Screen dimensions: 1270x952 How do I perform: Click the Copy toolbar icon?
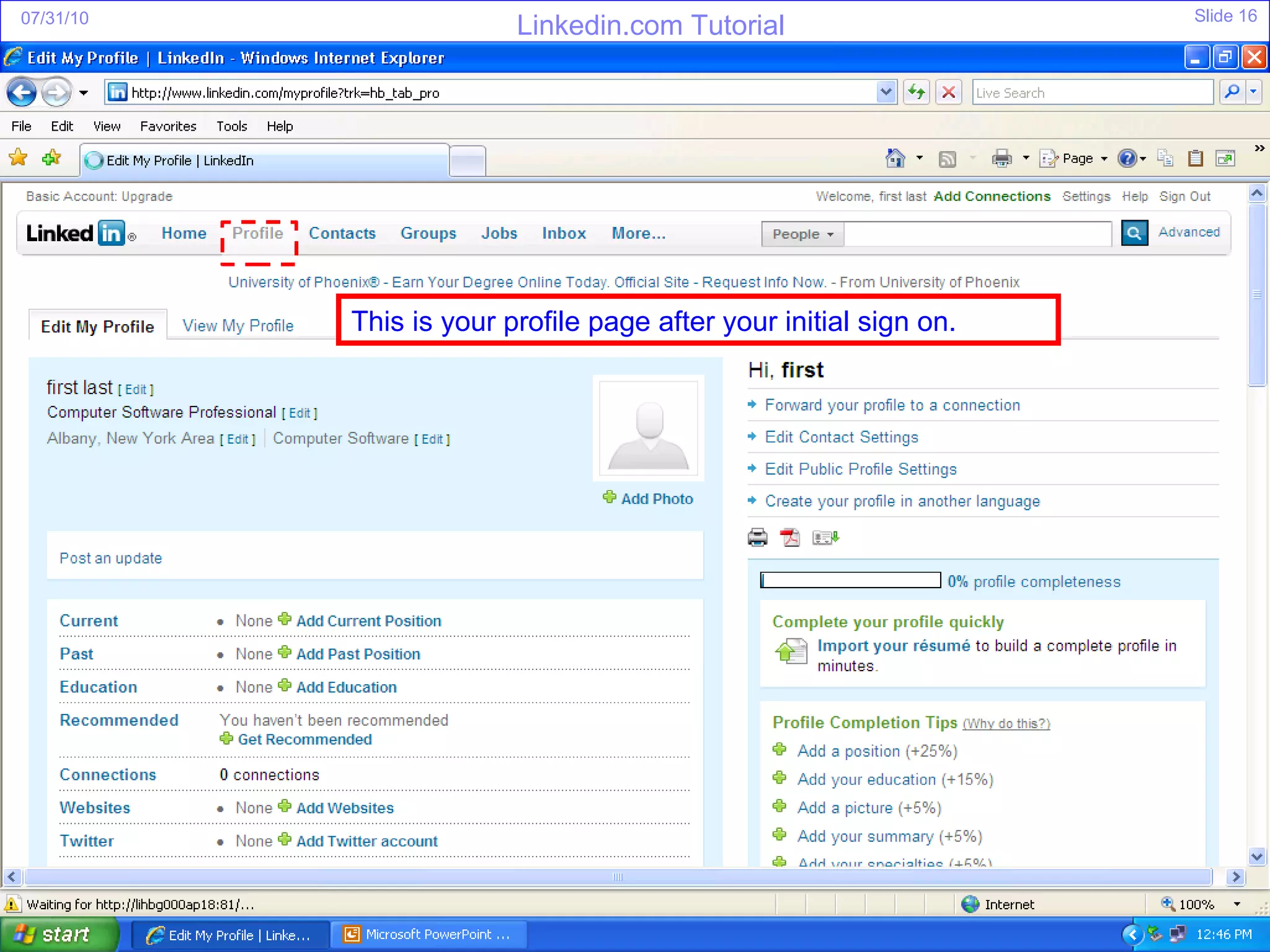(1165, 159)
